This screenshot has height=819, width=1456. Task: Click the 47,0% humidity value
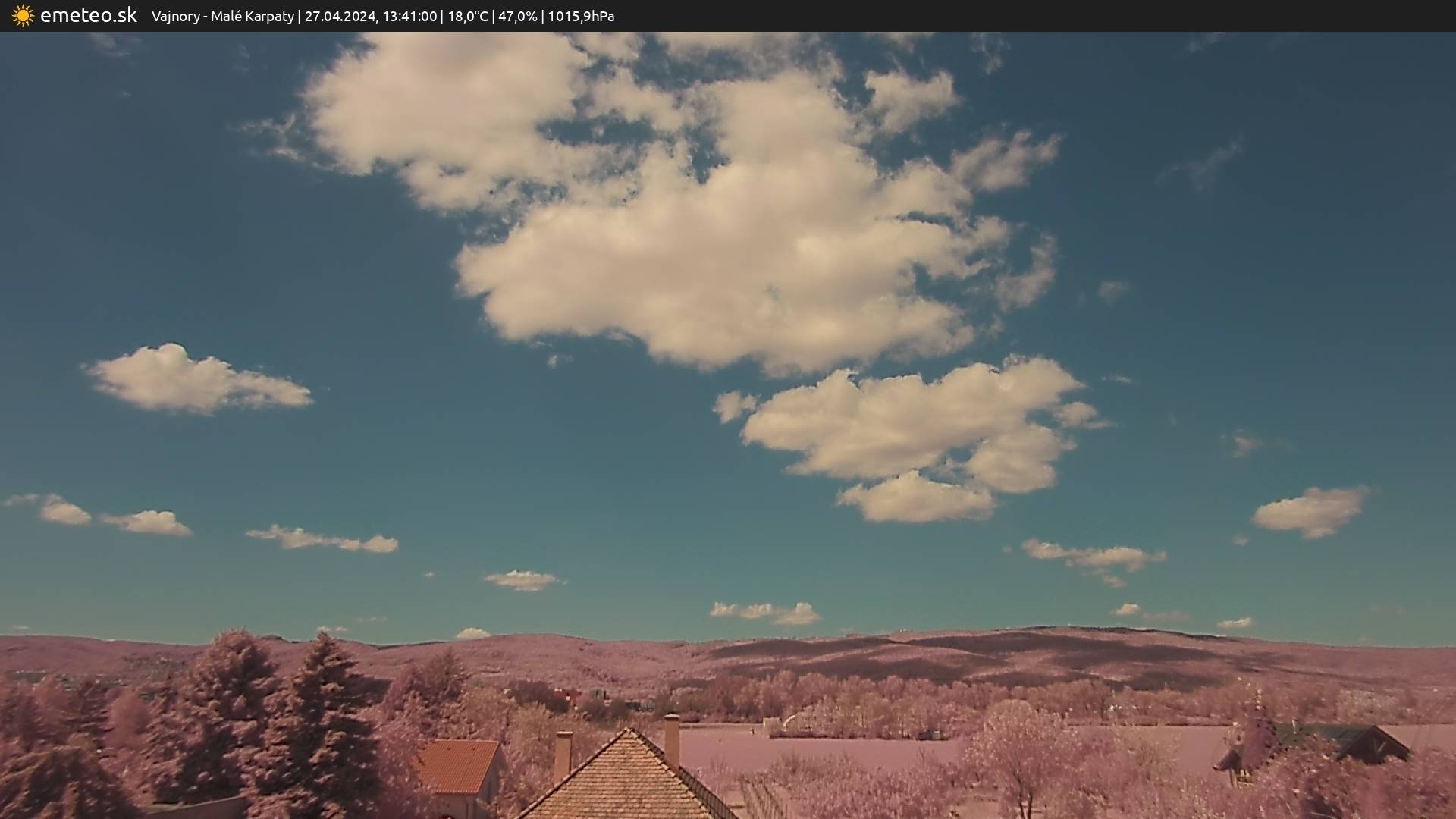pos(517,17)
